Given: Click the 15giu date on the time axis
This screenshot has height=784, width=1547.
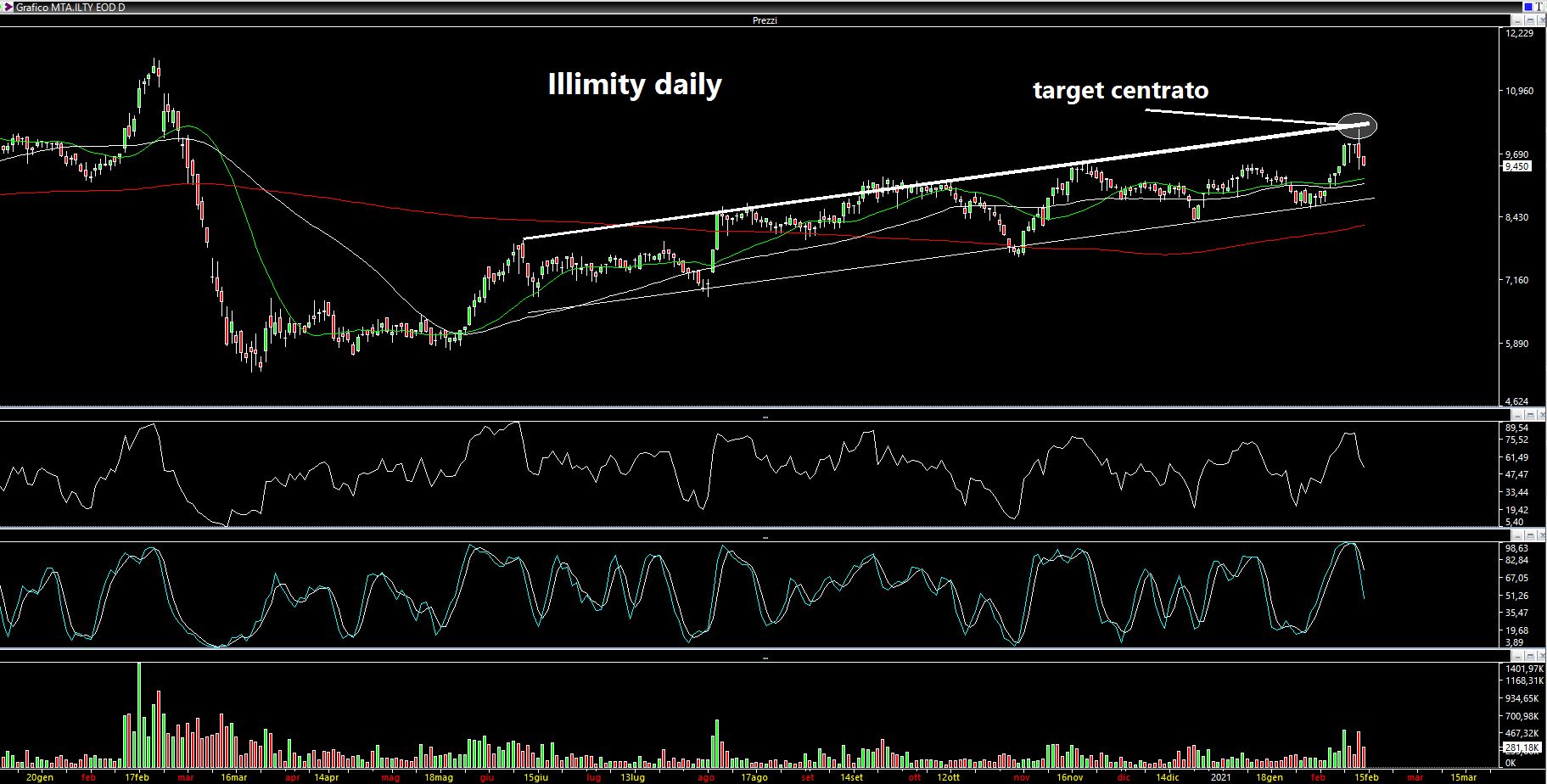Looking at the screenshot, I should tap(535, 777).
